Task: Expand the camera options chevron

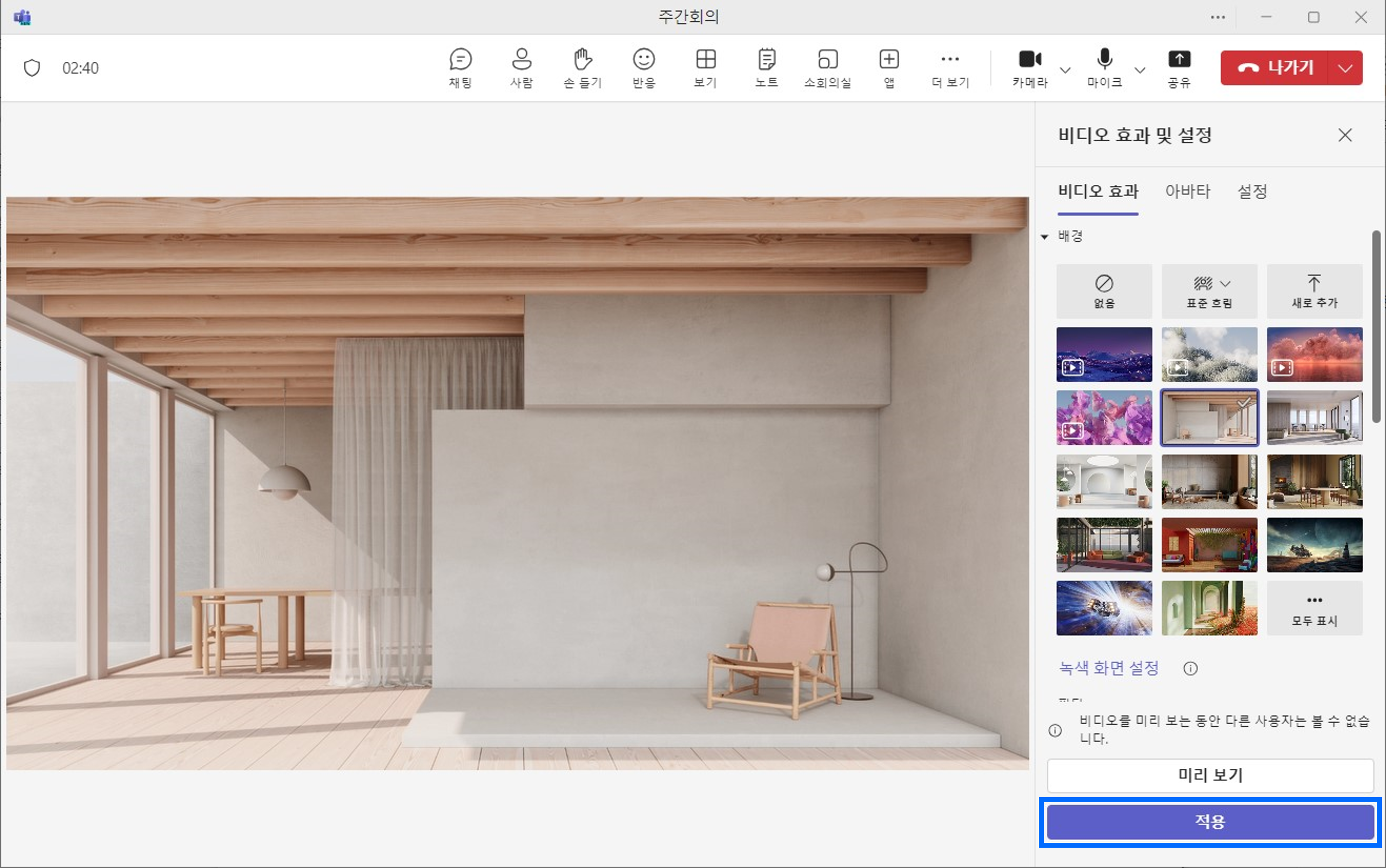Action: click(1065, 70)
